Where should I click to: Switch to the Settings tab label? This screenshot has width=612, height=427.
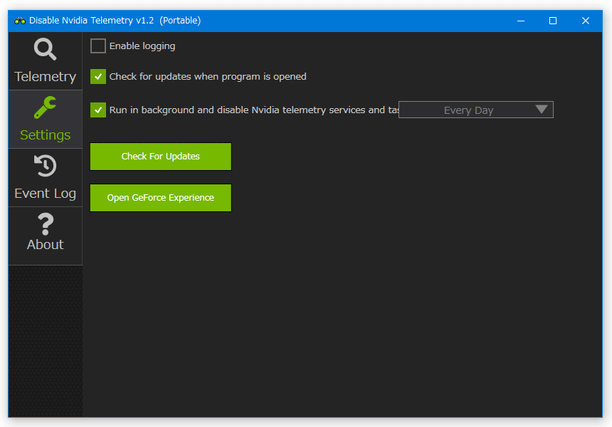click(x=45, y=135)
